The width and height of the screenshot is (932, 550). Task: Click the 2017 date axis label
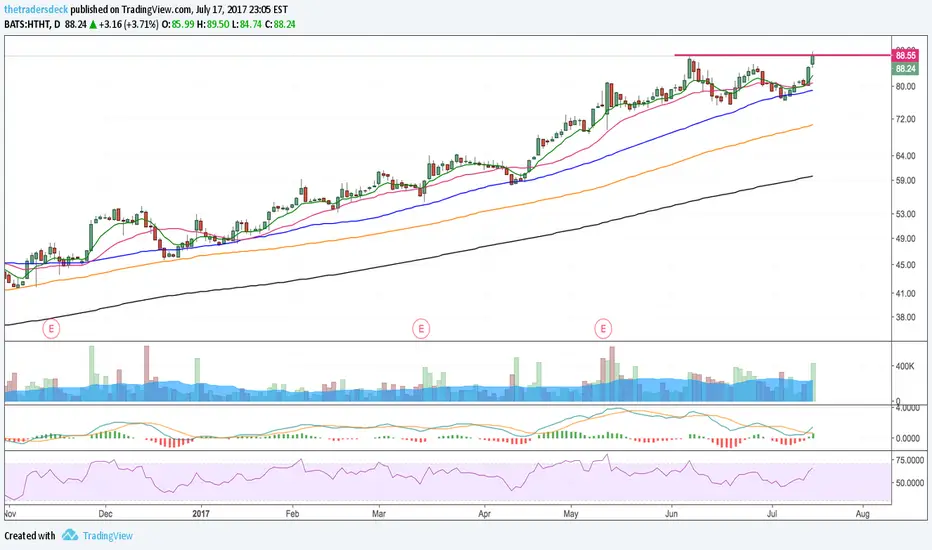coord(201,514)
